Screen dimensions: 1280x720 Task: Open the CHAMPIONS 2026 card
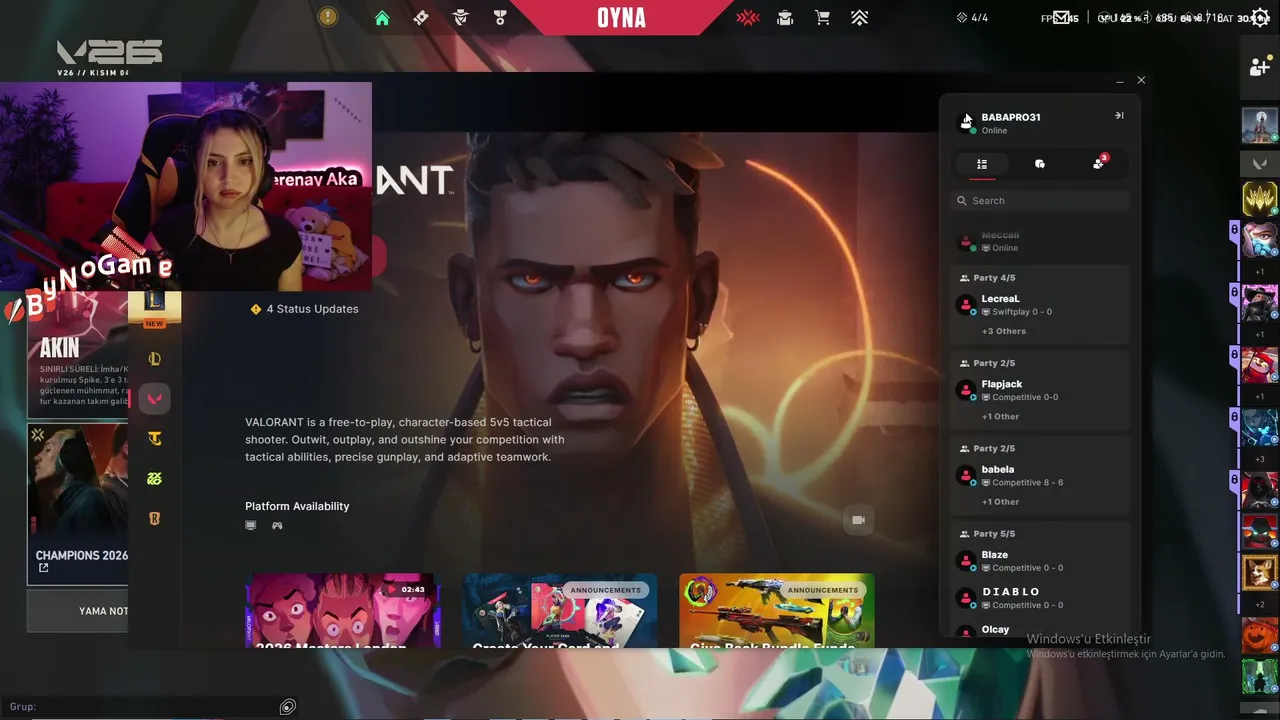click(x=77, y=504)
